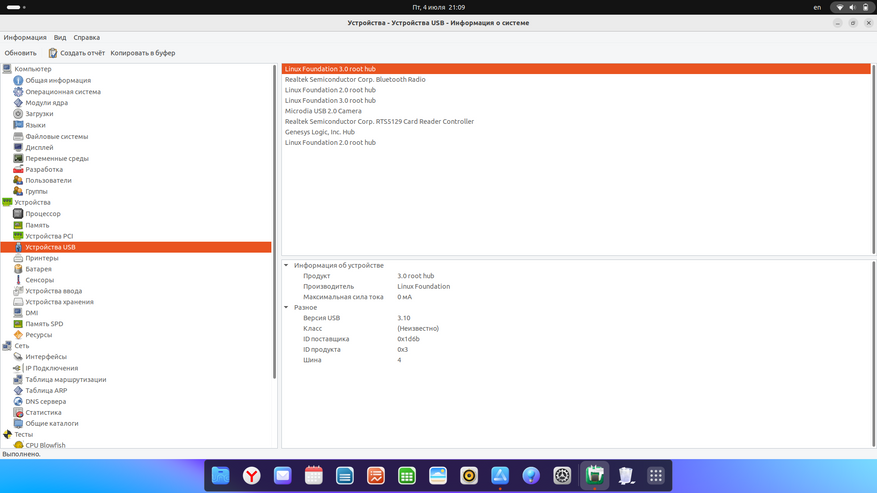
Task: Open the Calendar app in dock
Action: click(x=314, y=476)
